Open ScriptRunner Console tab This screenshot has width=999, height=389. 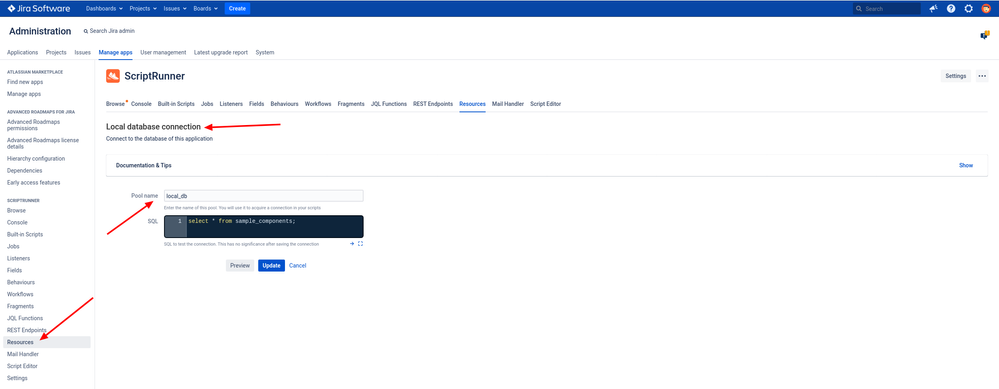point(141,104)
